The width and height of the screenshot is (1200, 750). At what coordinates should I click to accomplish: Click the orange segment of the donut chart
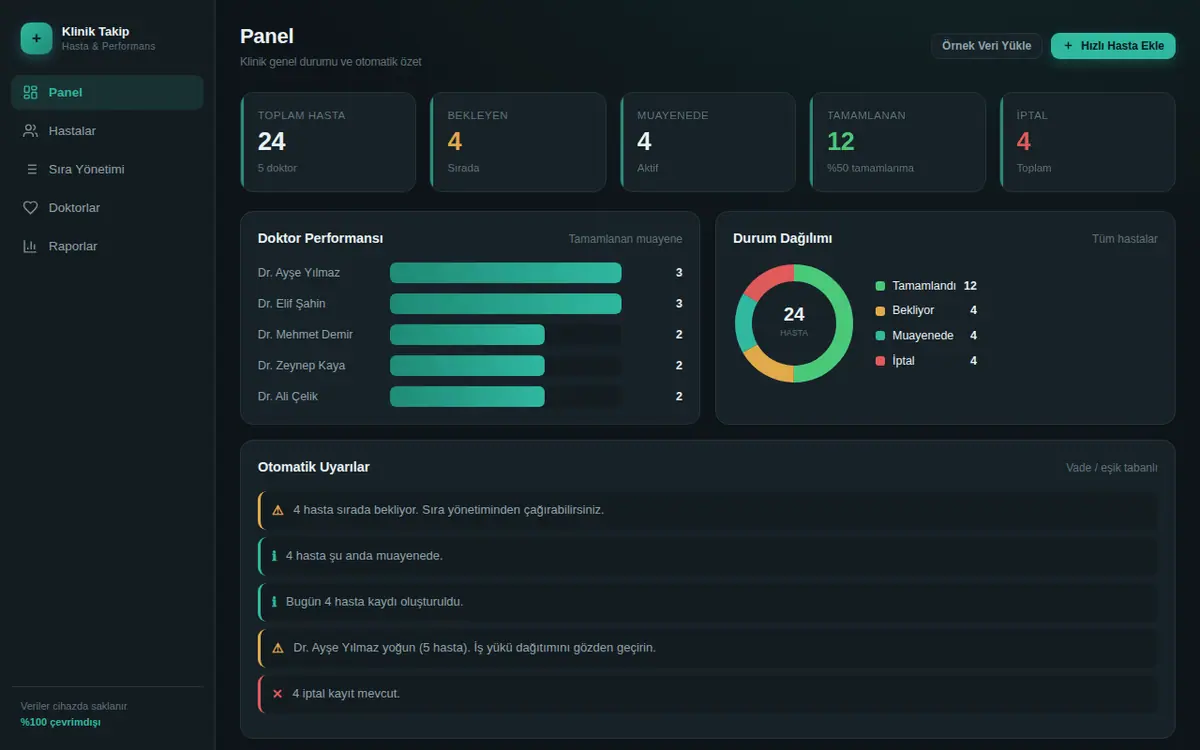tap(767, 367)
